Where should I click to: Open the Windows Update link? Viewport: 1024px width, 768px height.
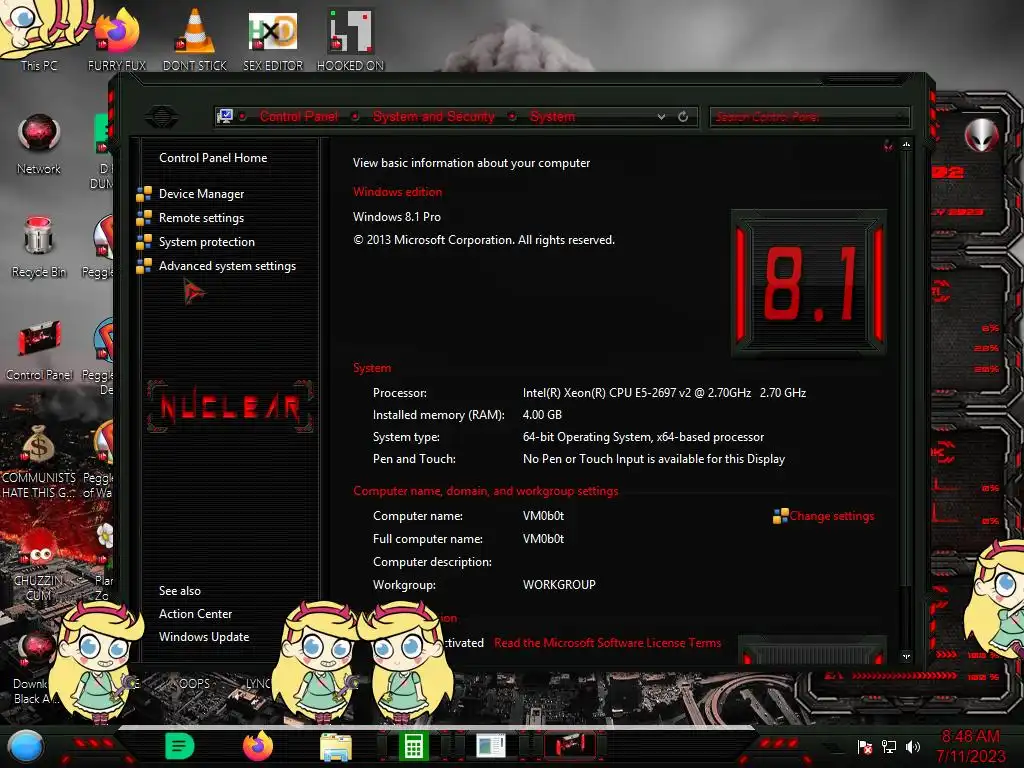(x=204, y=637)
